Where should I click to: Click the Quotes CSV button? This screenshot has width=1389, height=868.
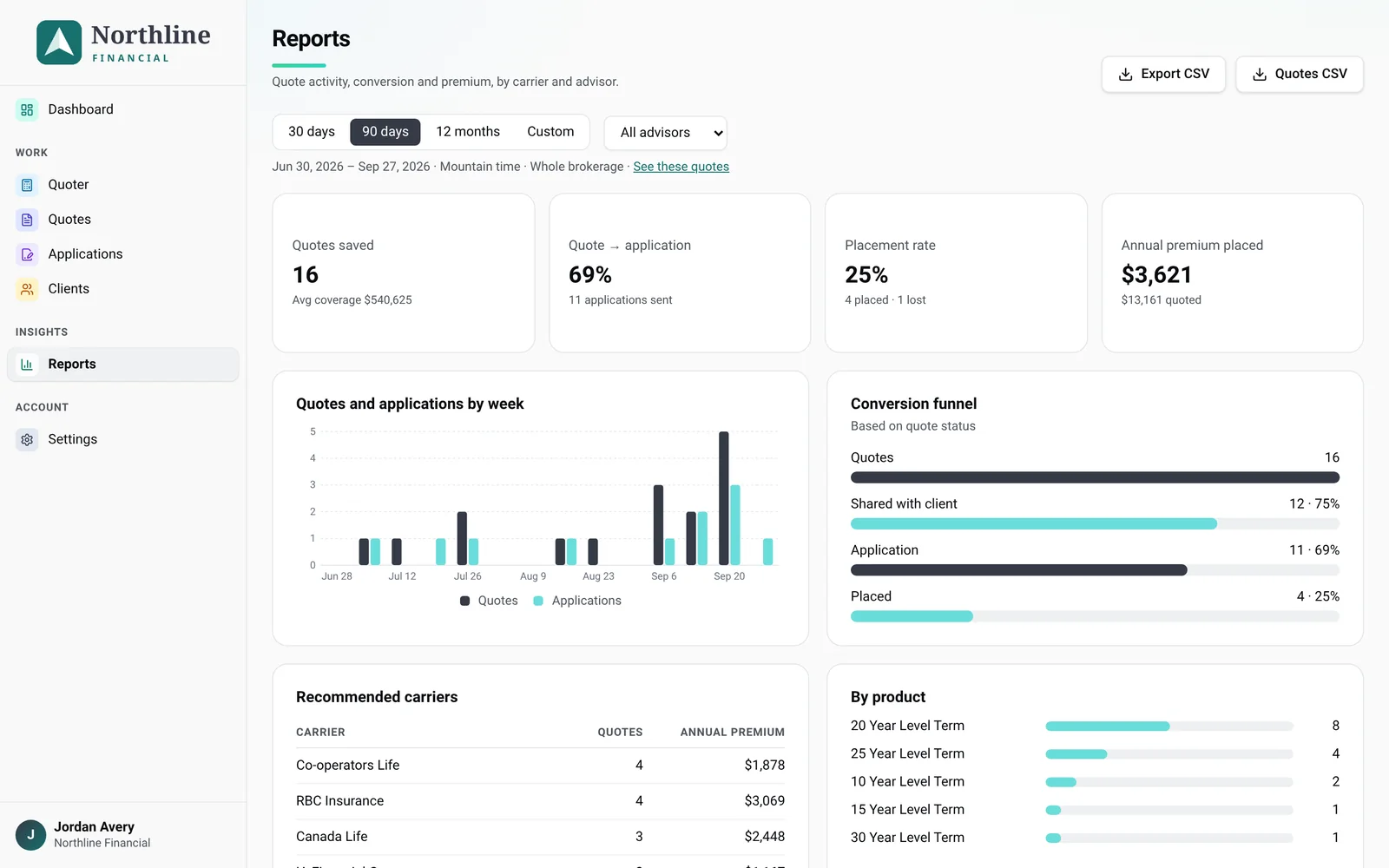point(1300,75)
